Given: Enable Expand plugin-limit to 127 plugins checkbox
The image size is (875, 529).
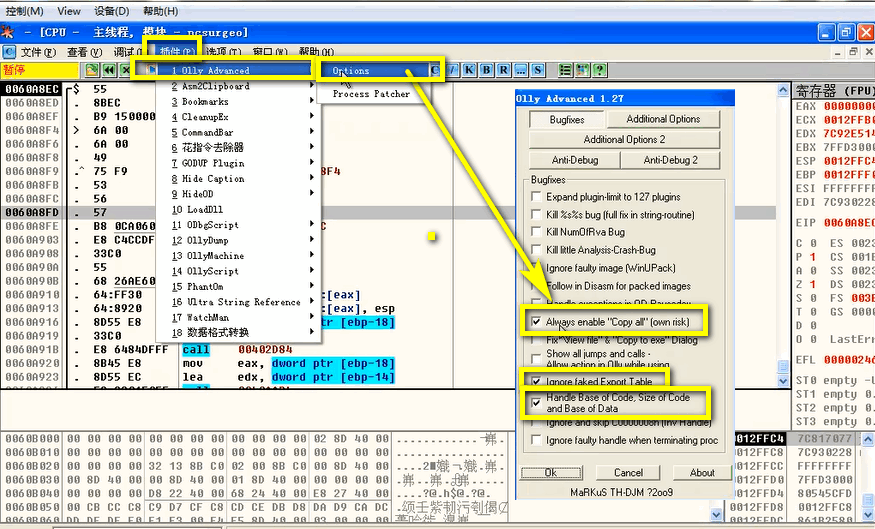Looking at the screenshot, I should pos(536,196).
